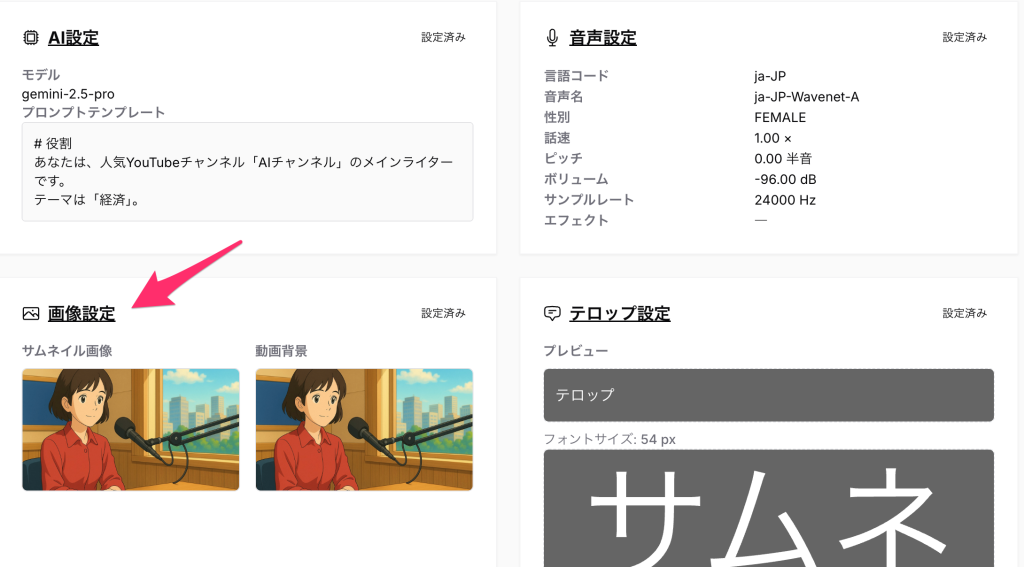
Task: Click the chip icon beside AI設定
Action: [x=31, y=38]
